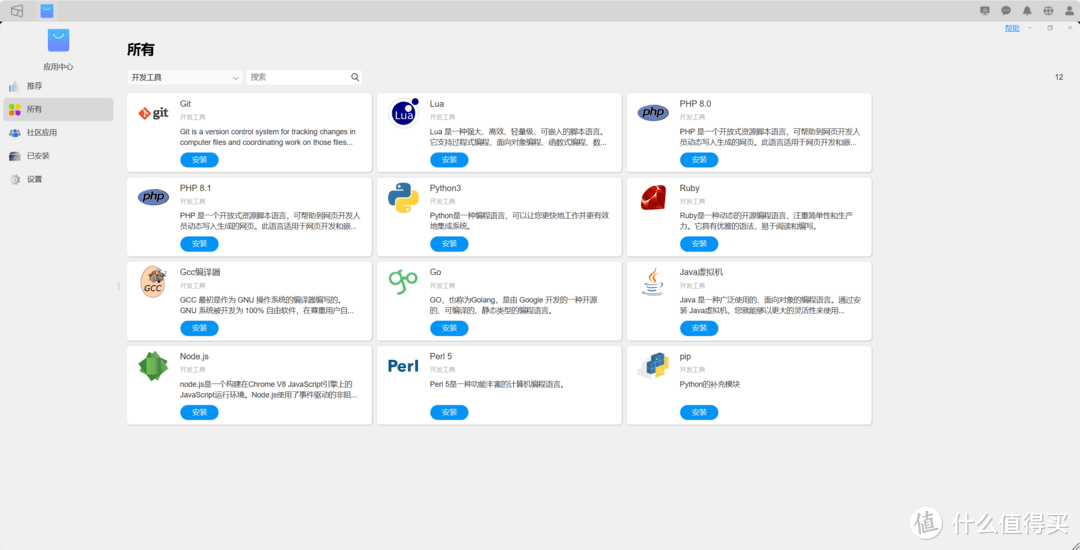Click the pip description Python的补充模块
Viewport: 1080px width, 550px height.
point(708,384)
